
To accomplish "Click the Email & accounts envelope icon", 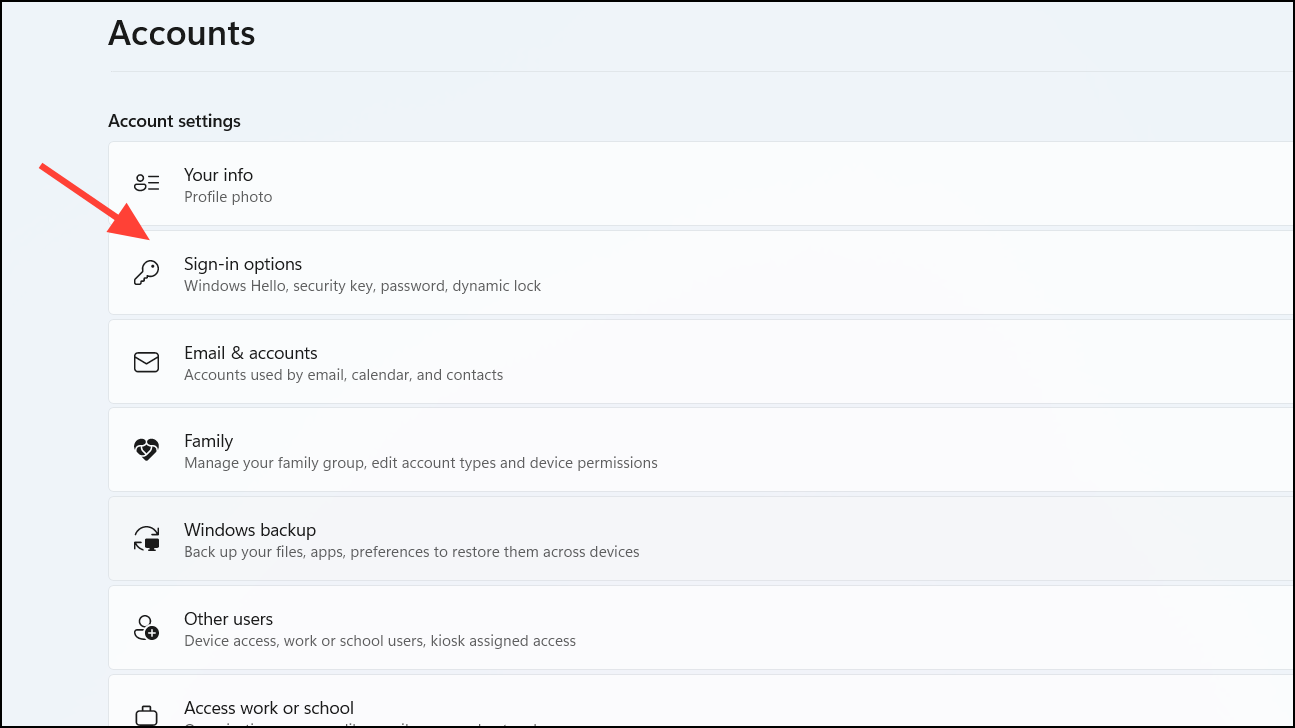I will (x=146, y=361).
